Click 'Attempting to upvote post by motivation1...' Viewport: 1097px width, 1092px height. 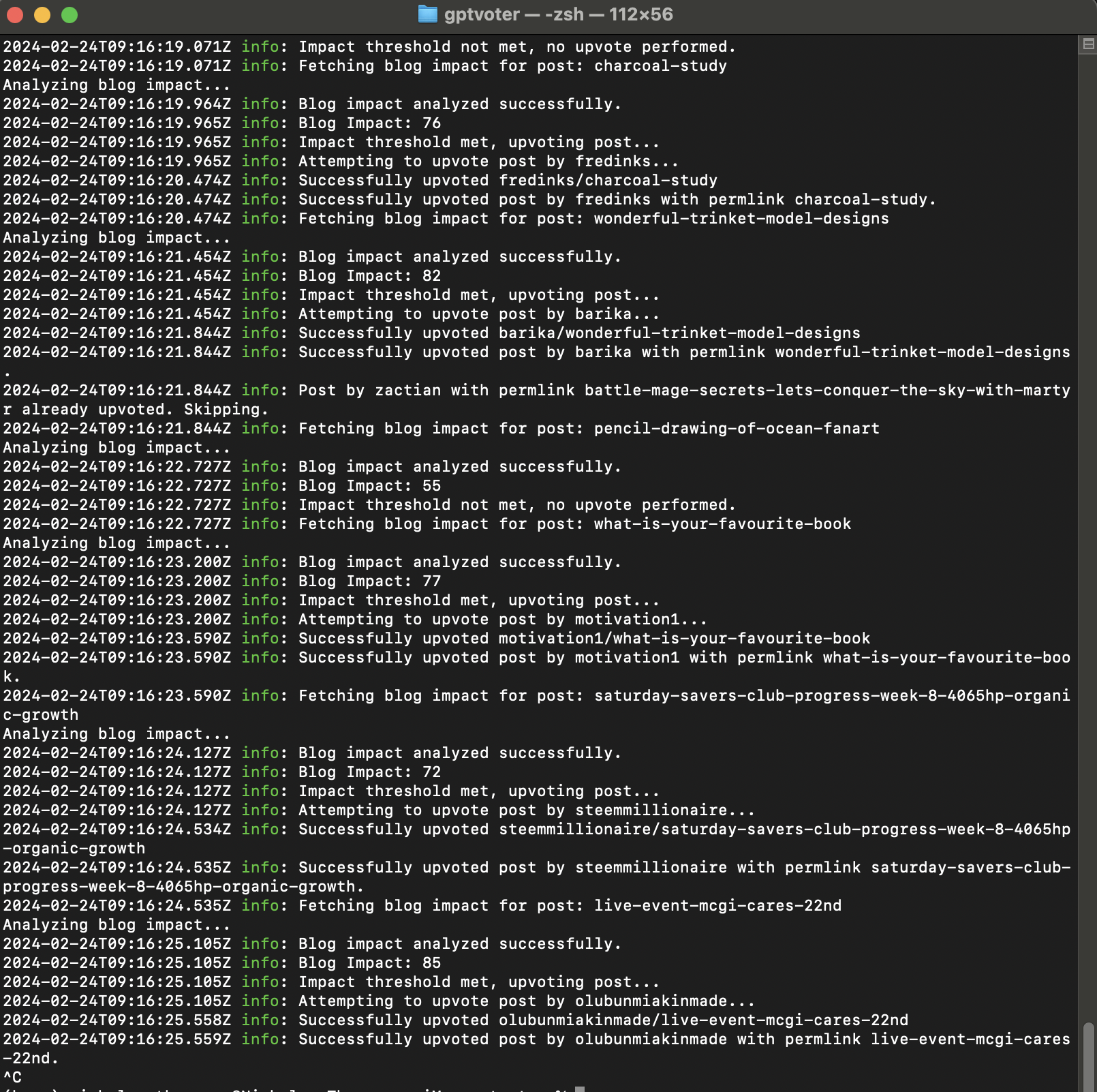503,620
